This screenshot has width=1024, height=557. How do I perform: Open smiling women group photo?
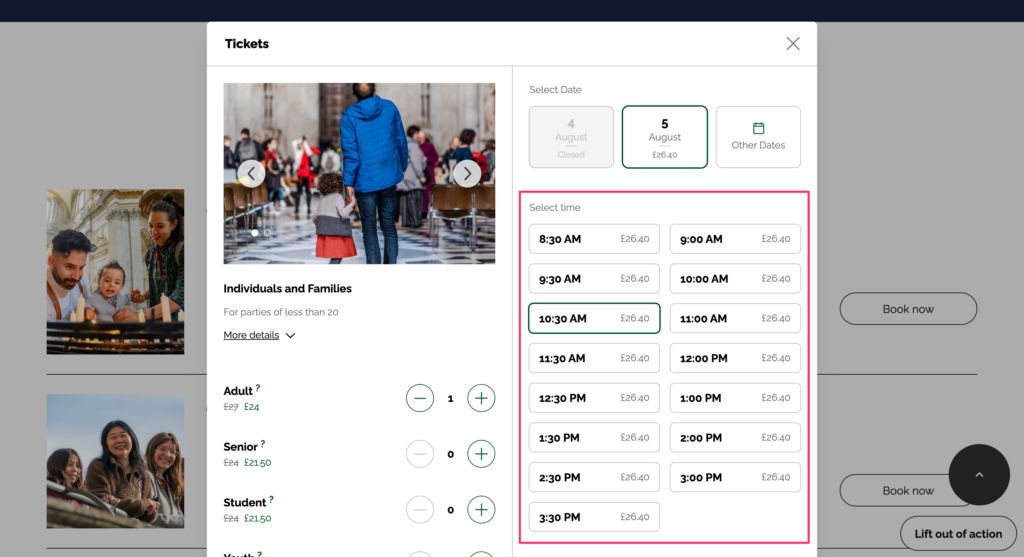(x=116, y=461)
